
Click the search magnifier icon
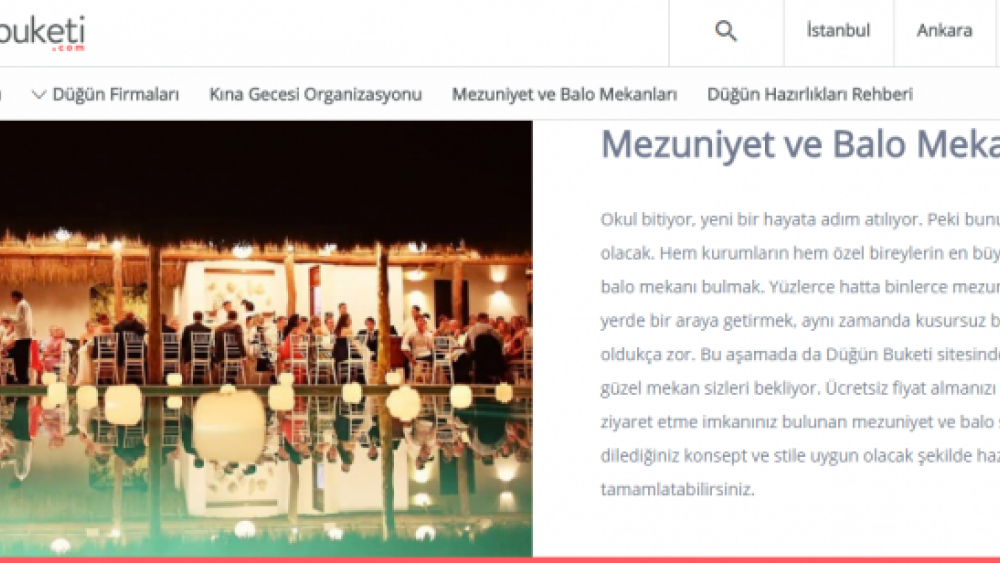click(726, 31)
